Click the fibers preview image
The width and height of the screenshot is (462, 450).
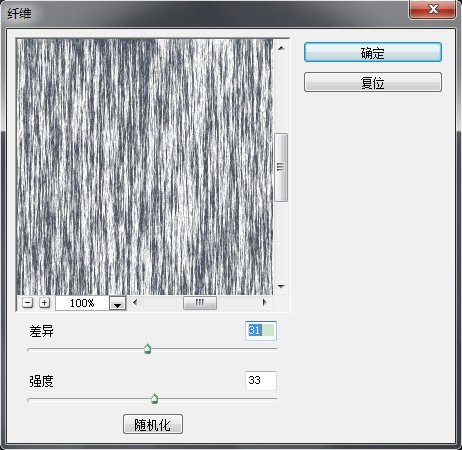tap(145, 167)
